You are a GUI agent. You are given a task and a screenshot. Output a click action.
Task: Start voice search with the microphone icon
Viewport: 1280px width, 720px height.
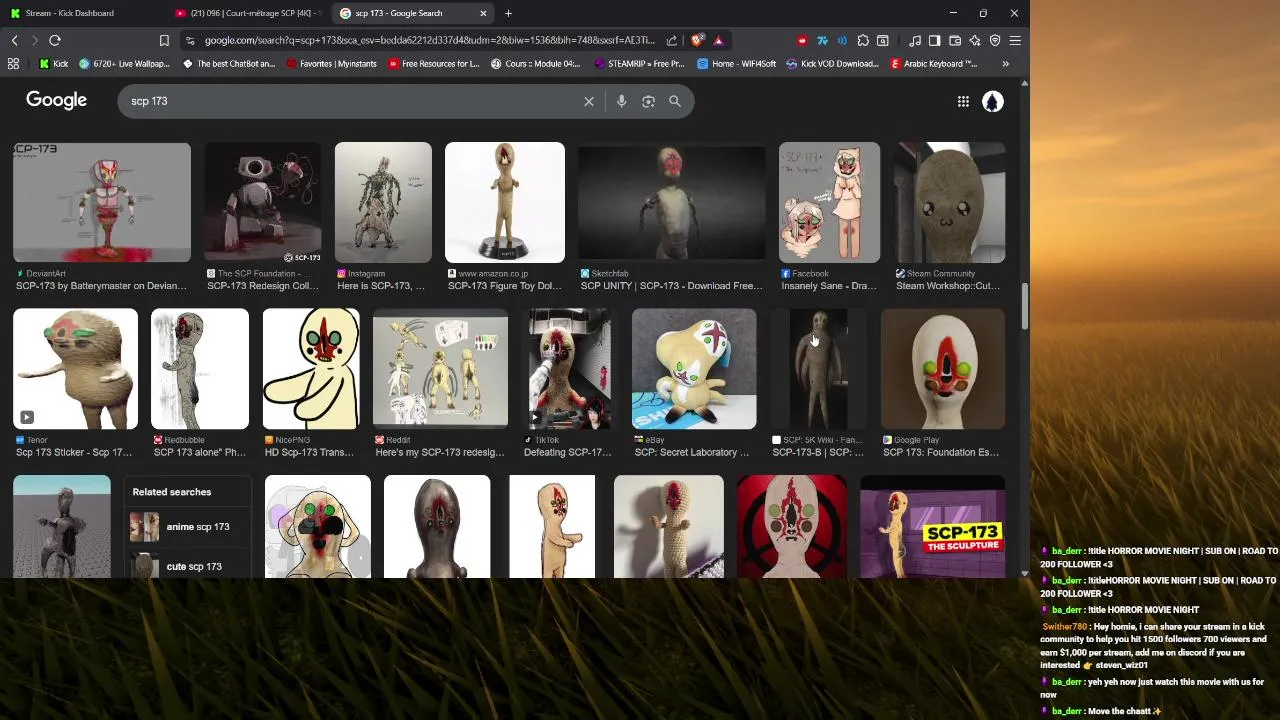tap(621, 101)
